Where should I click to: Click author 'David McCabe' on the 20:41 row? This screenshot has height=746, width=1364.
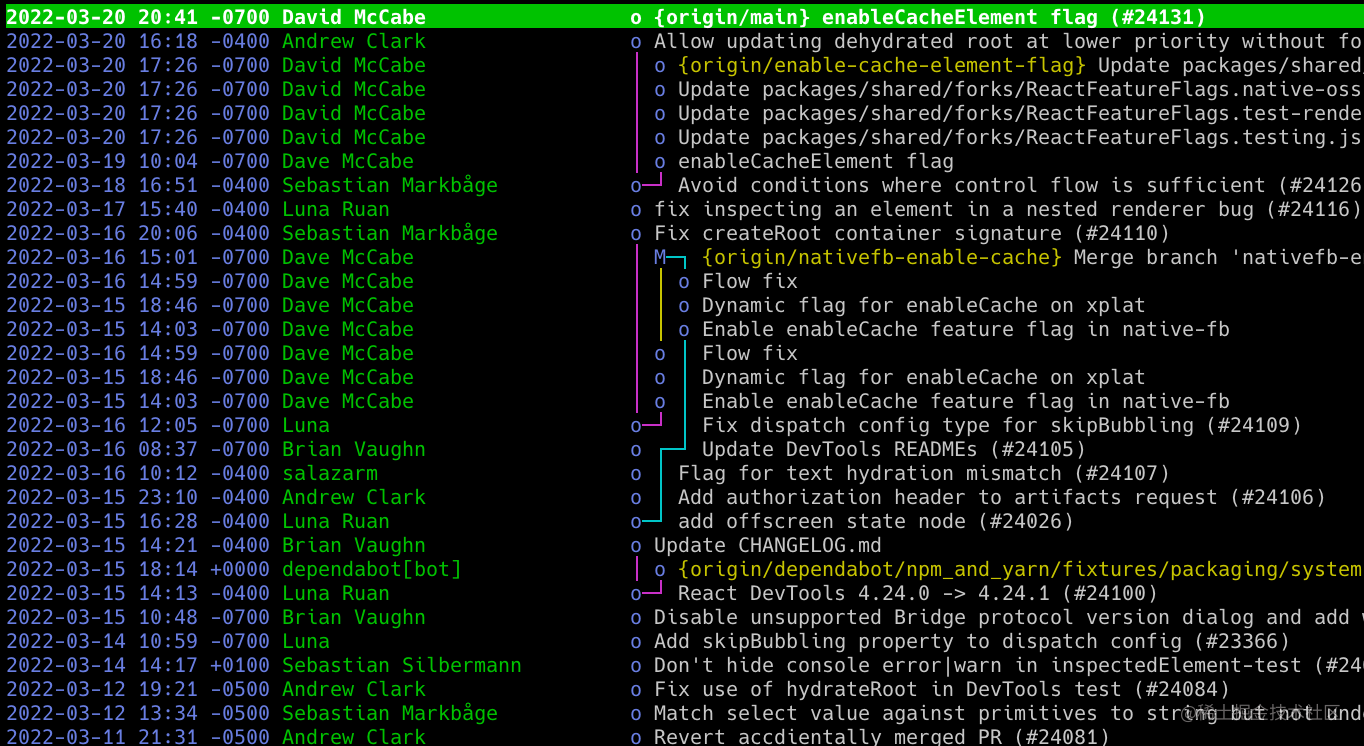(354, 17)
